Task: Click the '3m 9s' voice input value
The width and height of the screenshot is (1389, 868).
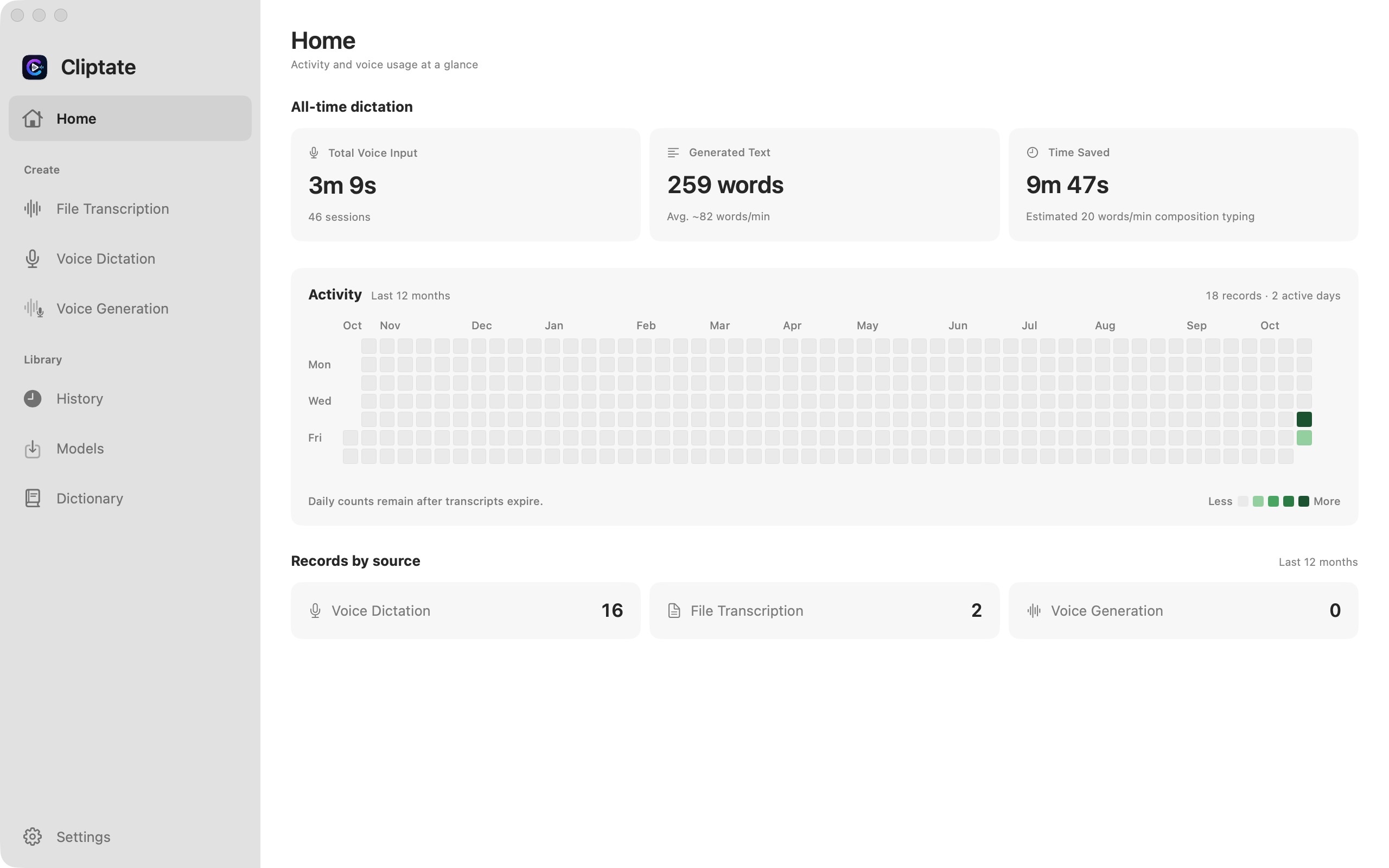Action: click(x=342, y=186)
